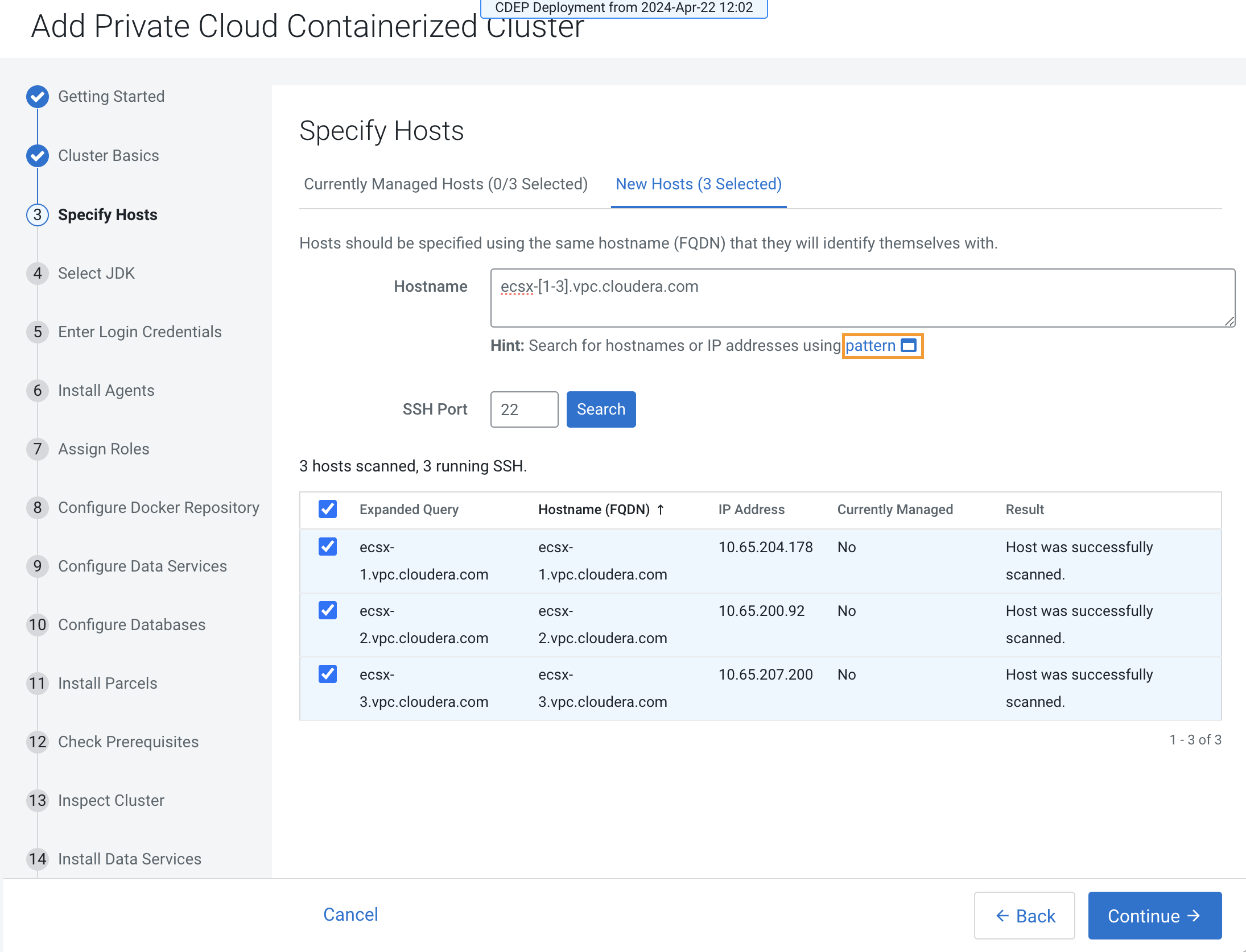Go to Configure Docker Repository step

159,508
